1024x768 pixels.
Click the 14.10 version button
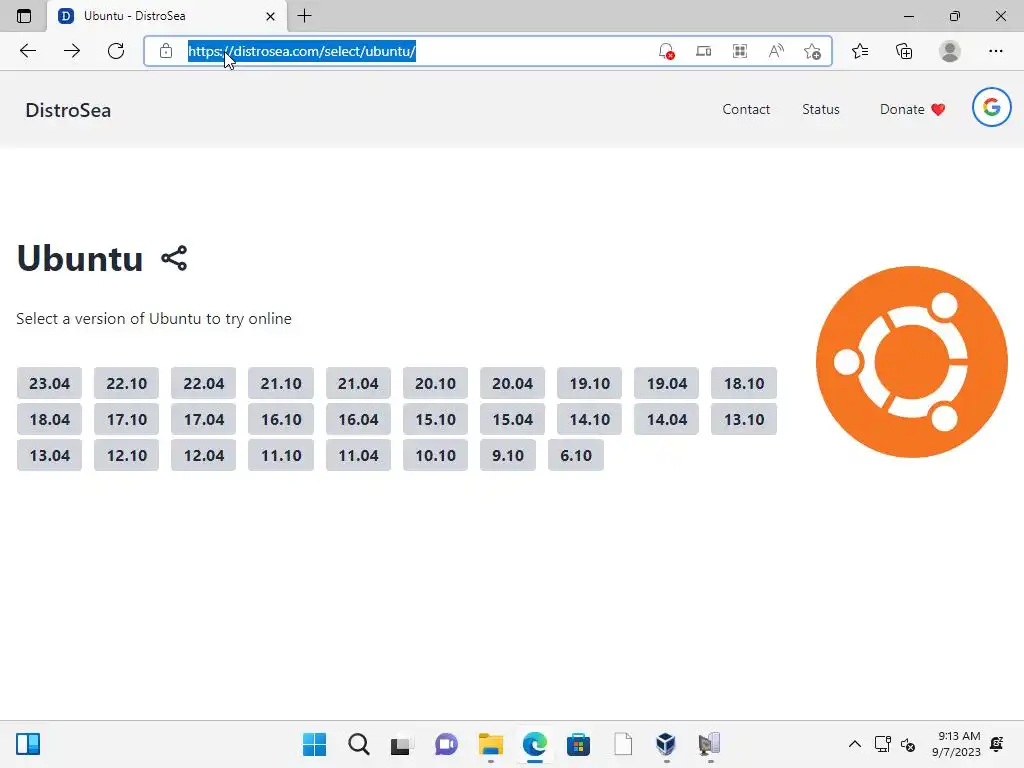click(x=590, y=419)
